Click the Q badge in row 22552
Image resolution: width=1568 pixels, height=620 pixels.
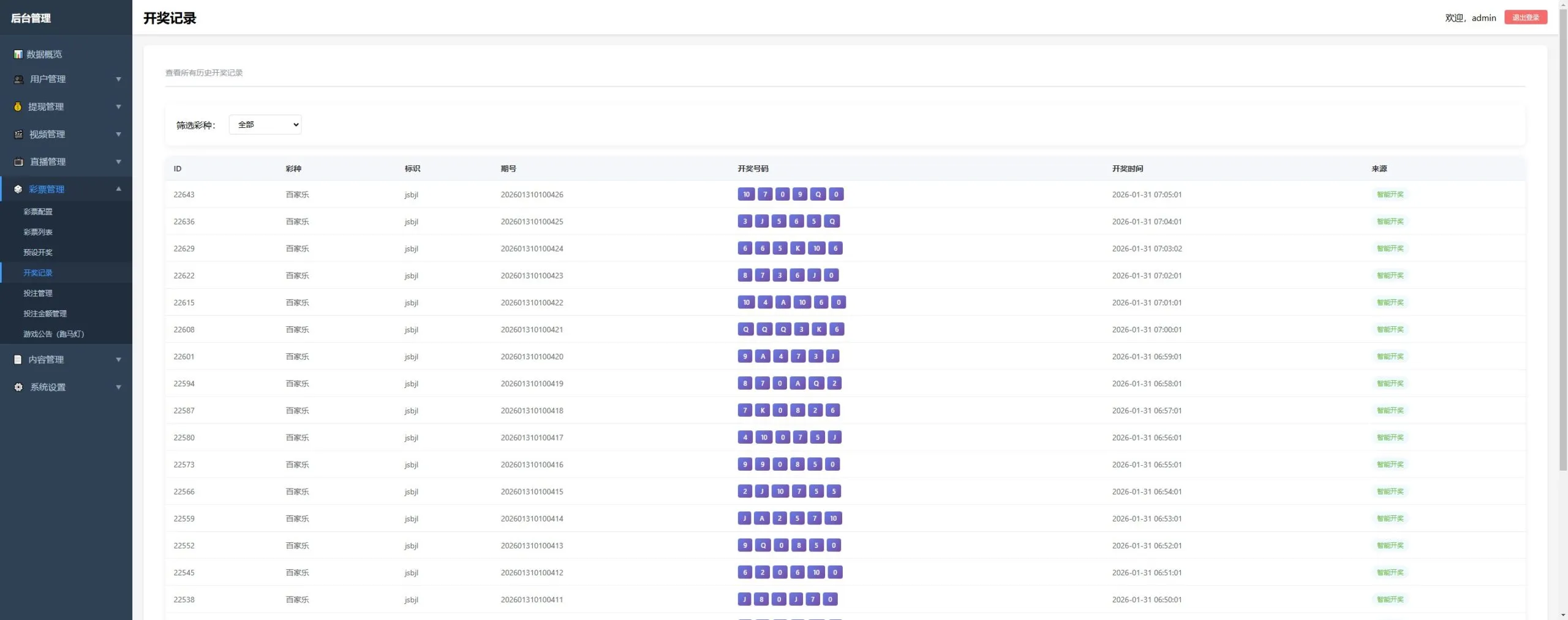763,545
